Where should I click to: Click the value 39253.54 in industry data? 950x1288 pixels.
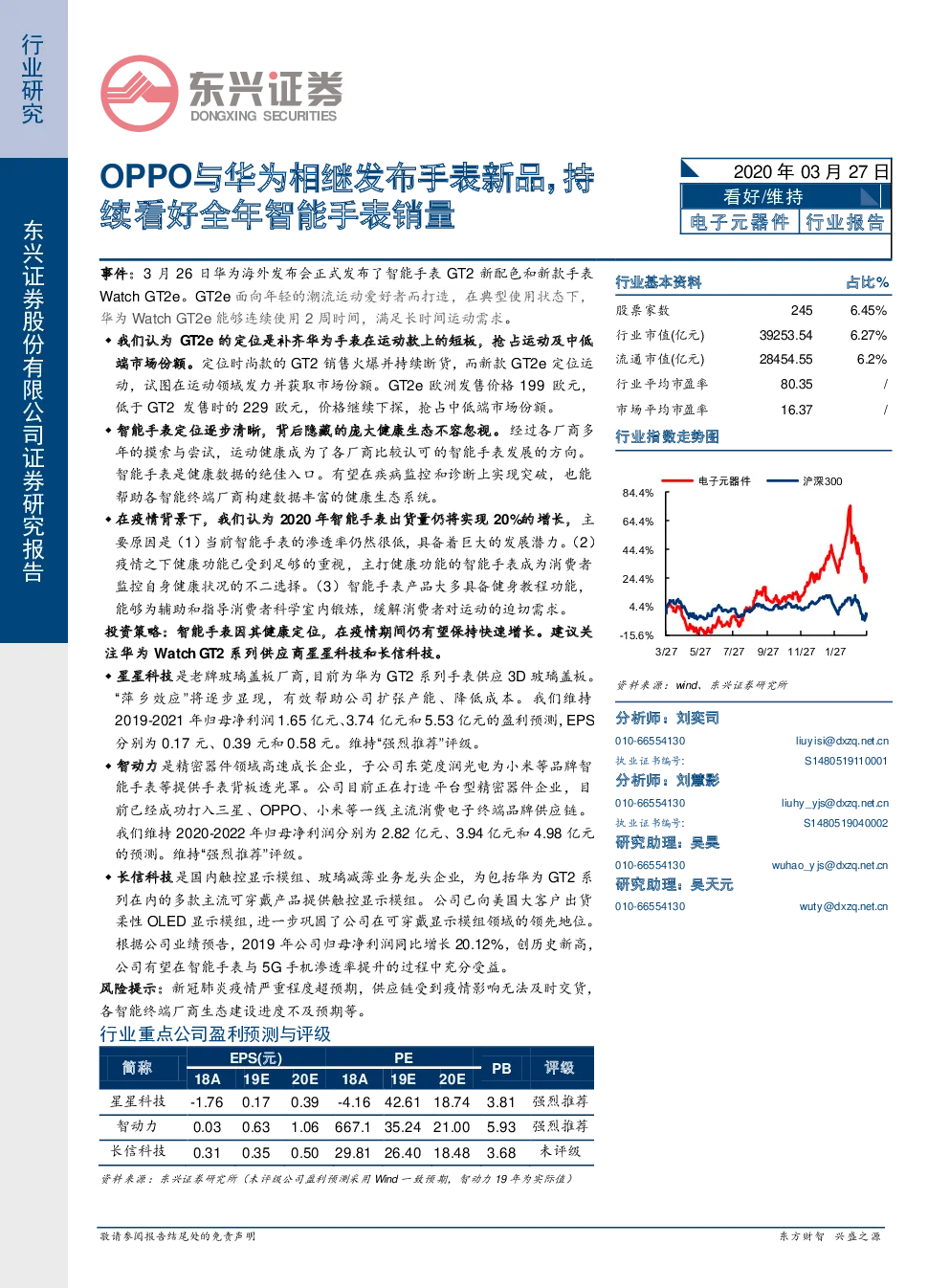click(x=785, y=335)
